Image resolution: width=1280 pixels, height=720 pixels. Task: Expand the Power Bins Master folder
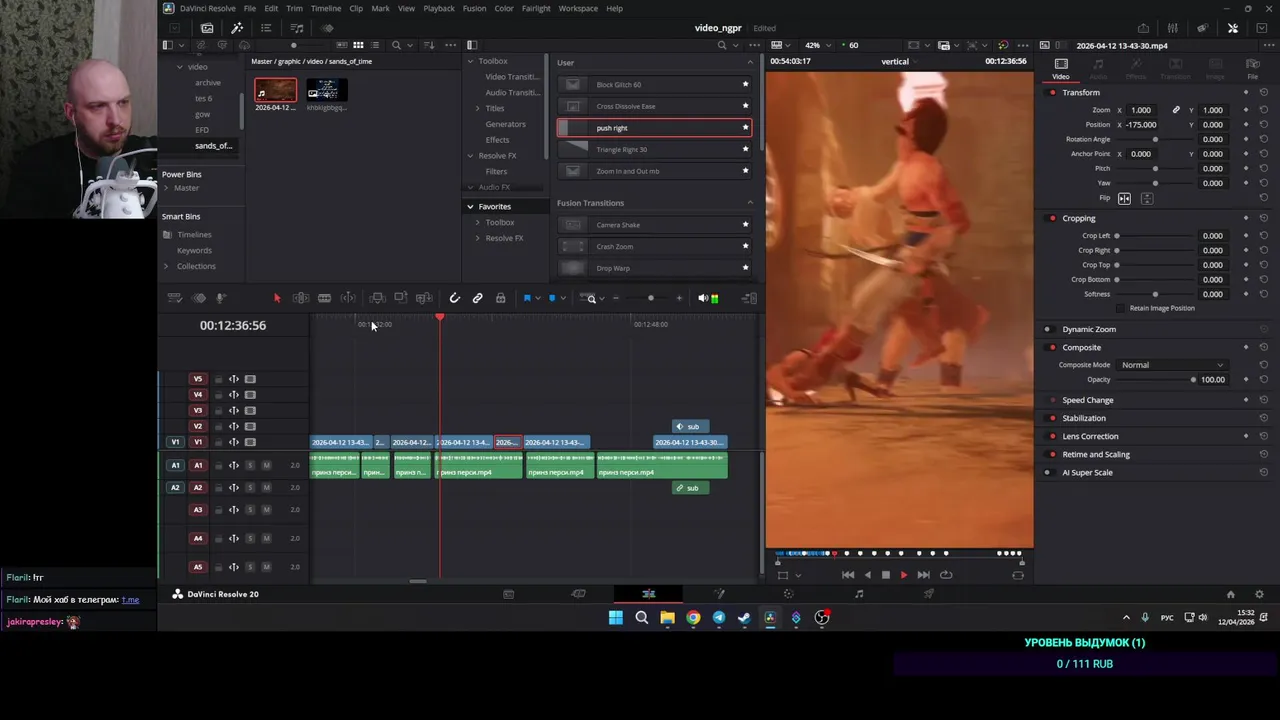tap(167, 188)
